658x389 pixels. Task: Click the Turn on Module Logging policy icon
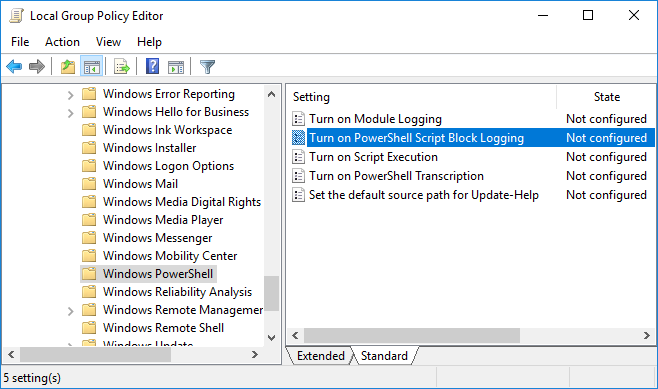(298, 119)
